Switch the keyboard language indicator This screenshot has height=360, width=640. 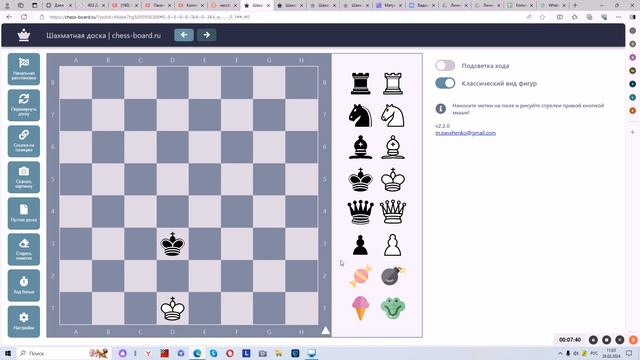tap(594, 353)
